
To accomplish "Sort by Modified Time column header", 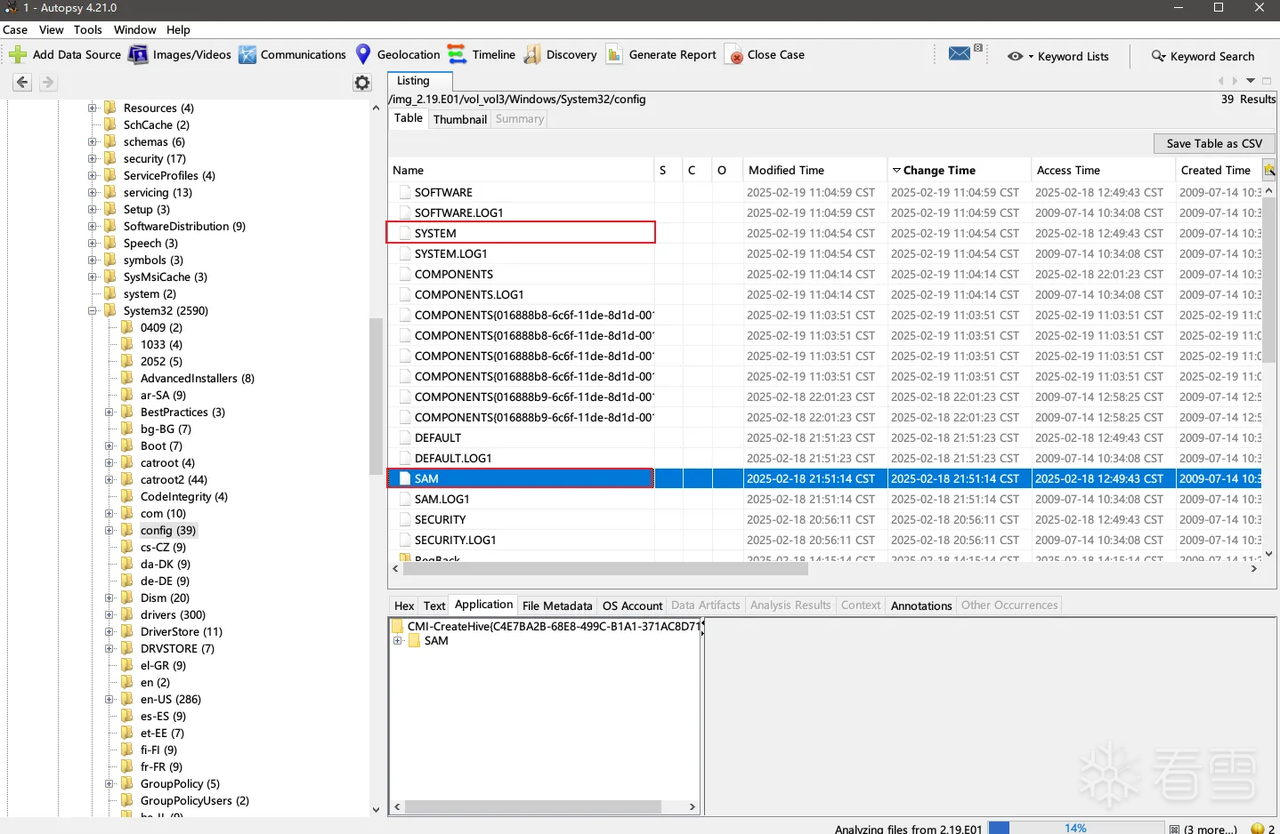I will [815, 170].
